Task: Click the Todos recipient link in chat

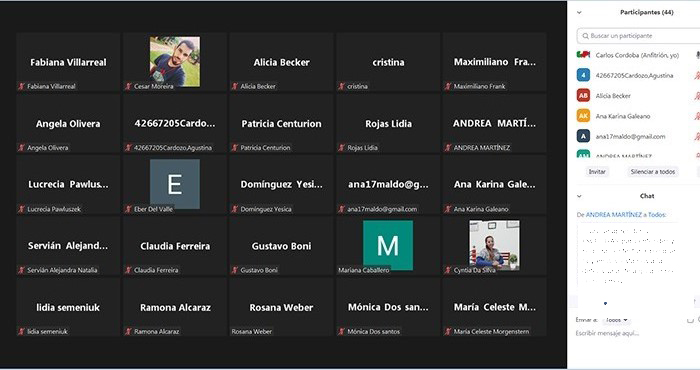Action: pos(657,215)
